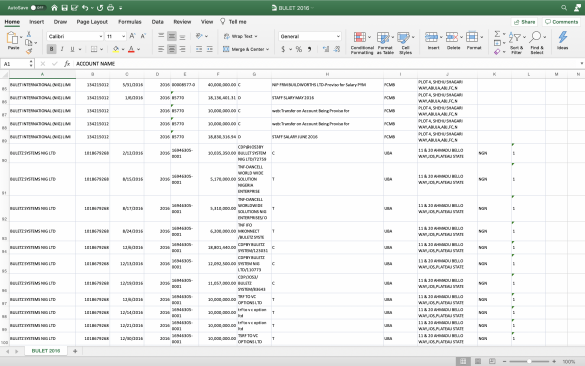This screenshot has height=366, width=585.
Task: Toggle the AutoSave switch
Action: click(x=38, y=7)
